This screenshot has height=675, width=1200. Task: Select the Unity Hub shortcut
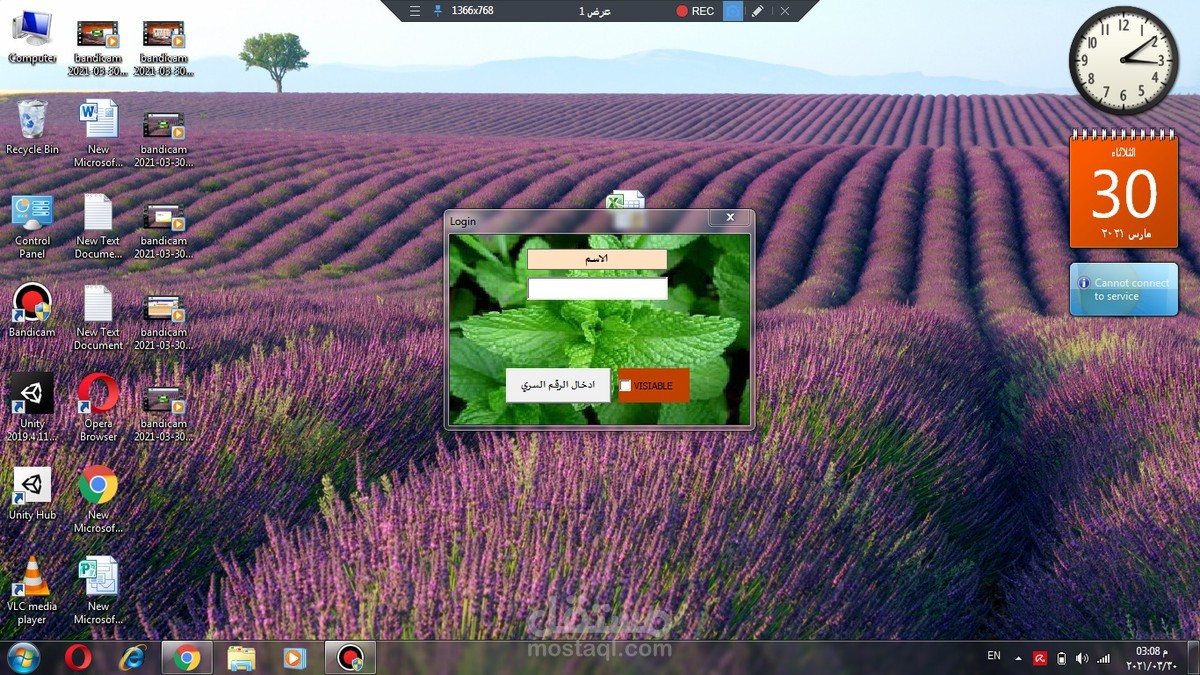pos(33,493)
